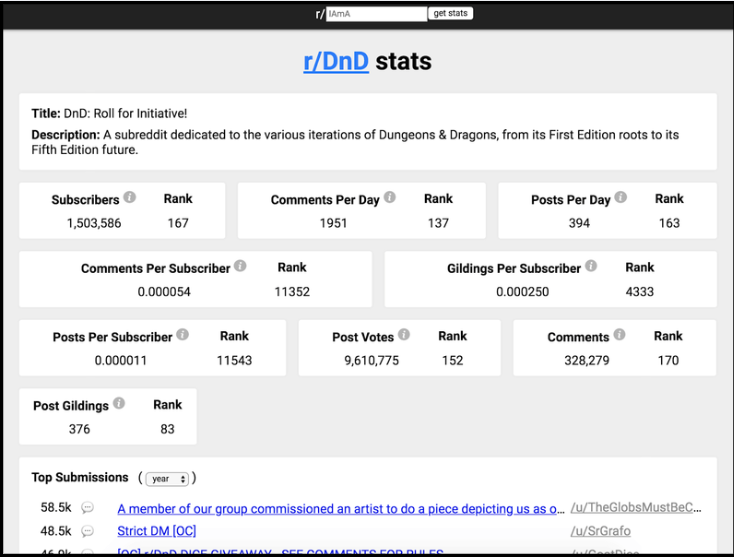Open comments bubble for Strict DM post
Viewport: 734px width, 557px height.
pyautogui.click(x=88, y=531)
